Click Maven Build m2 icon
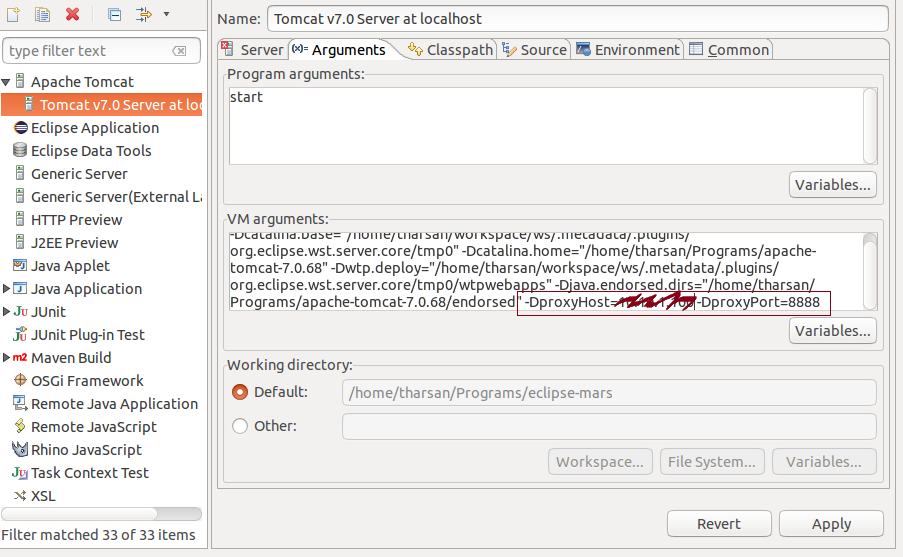The width and height of the screenshot is (903, 557). point(20,358)
